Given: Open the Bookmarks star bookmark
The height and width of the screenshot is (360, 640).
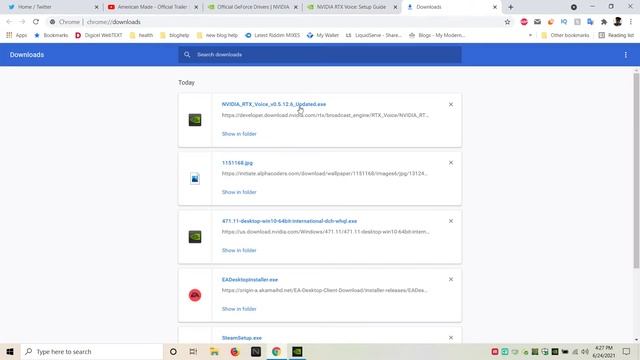Looking at the screenshot, I should [x=51, y=35].
